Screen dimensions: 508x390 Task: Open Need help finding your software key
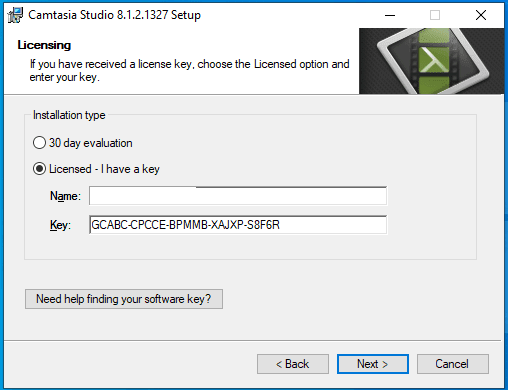click(124, 299)
